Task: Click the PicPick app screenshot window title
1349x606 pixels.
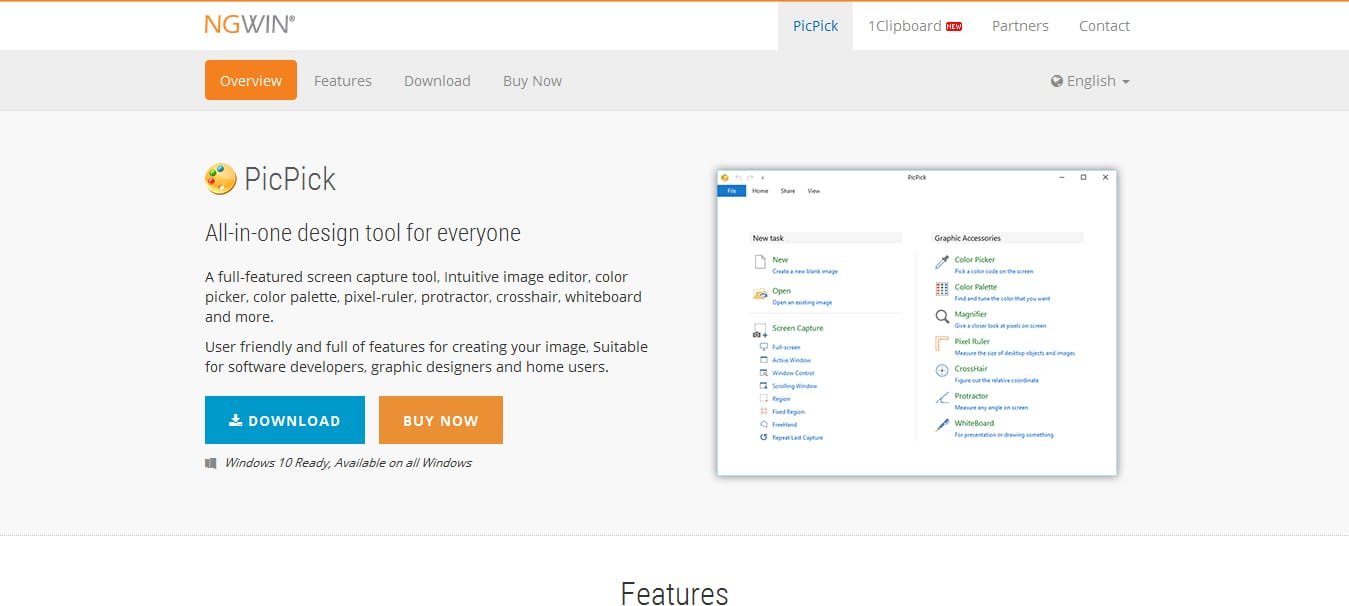Action: [917, 177]
